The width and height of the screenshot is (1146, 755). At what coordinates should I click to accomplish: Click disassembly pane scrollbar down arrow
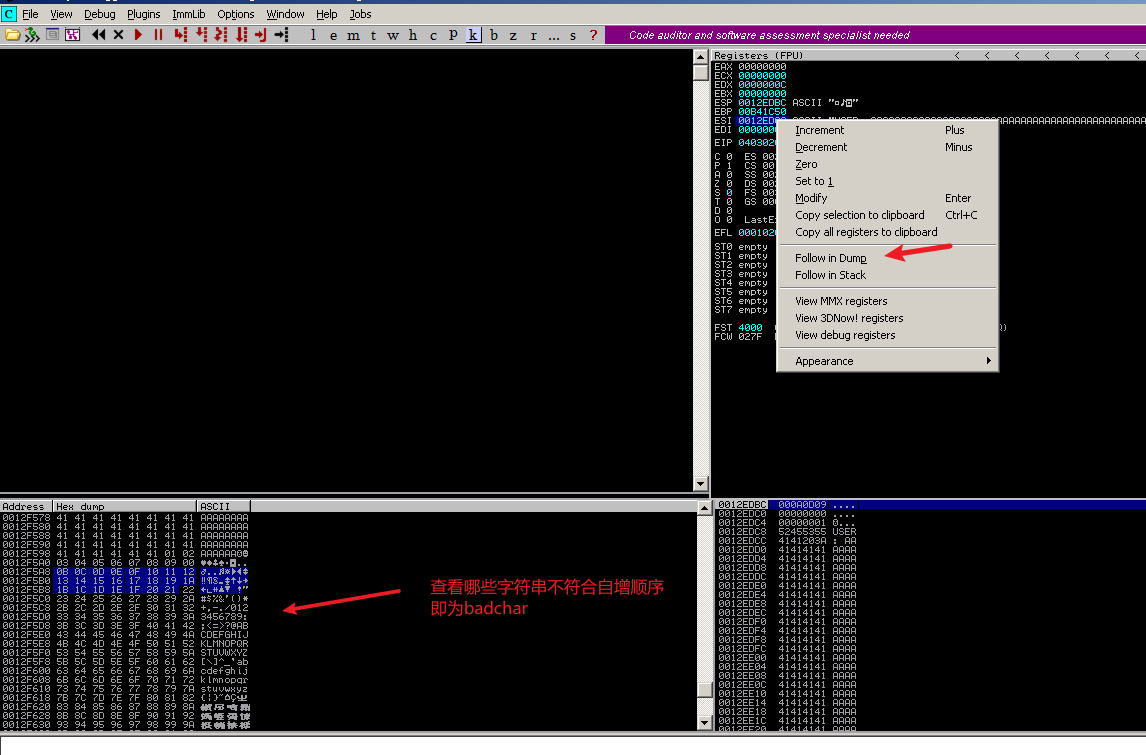click(x=700, y=484)
